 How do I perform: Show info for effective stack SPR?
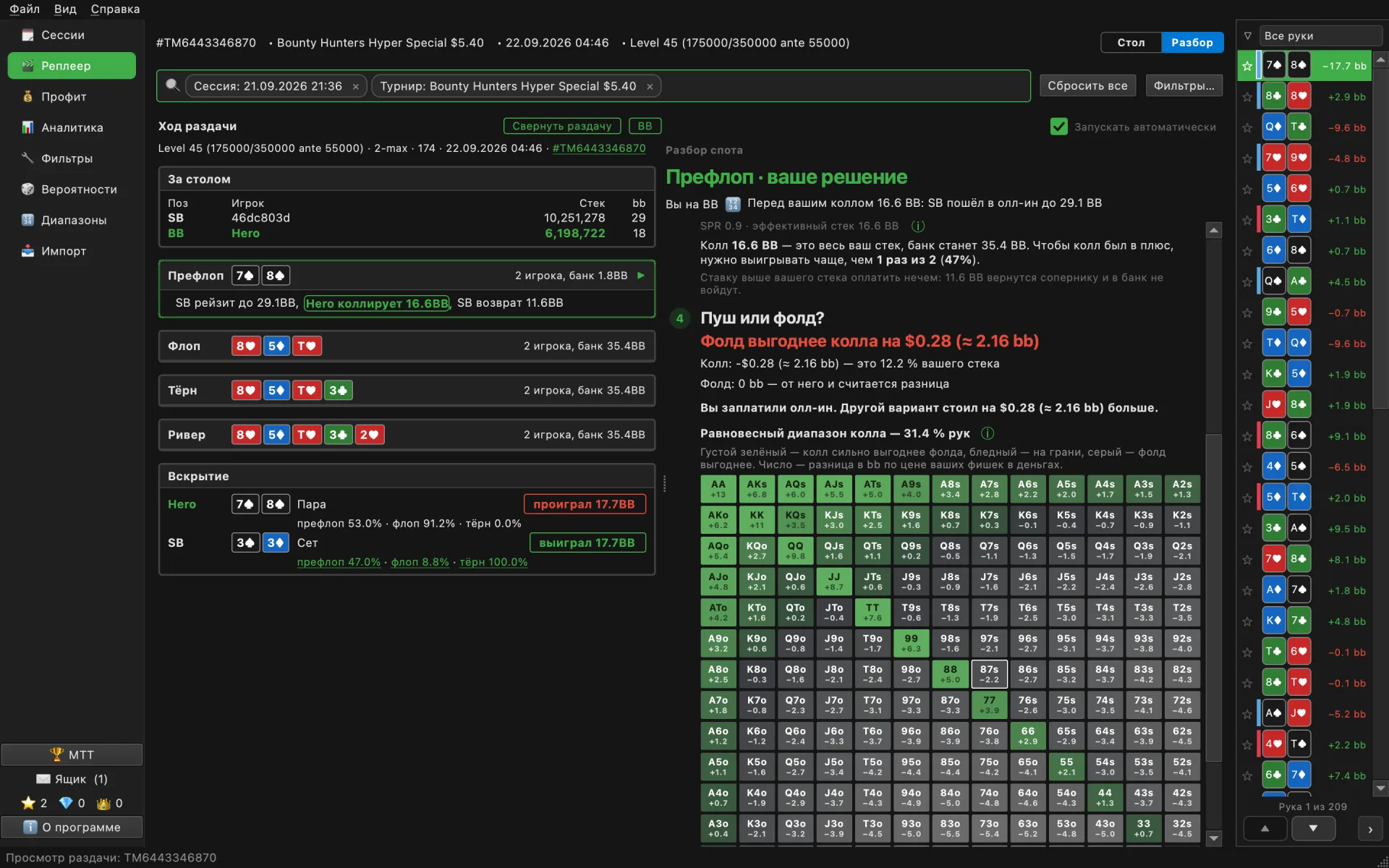918,226
